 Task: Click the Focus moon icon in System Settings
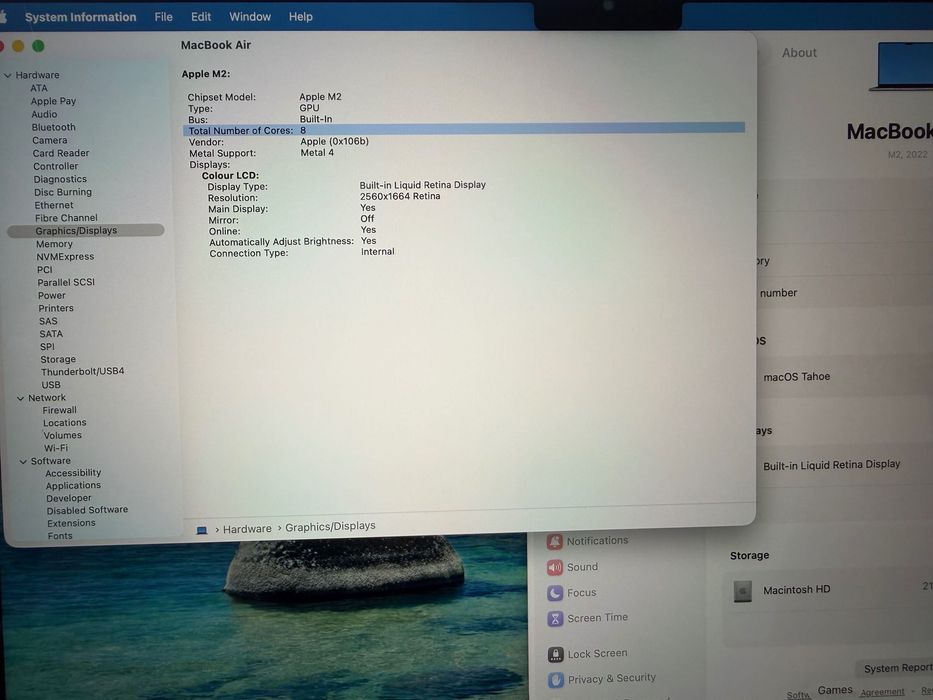pos(555,593)
